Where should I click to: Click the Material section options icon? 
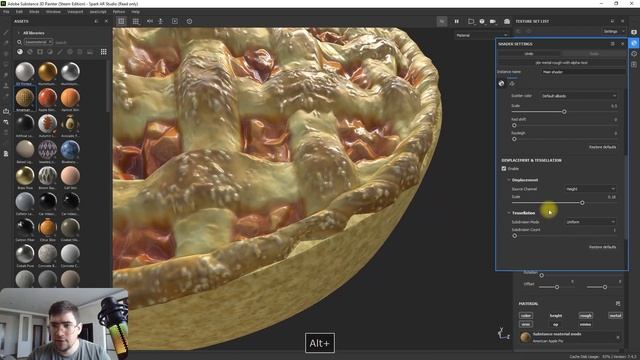click(618, 304)
